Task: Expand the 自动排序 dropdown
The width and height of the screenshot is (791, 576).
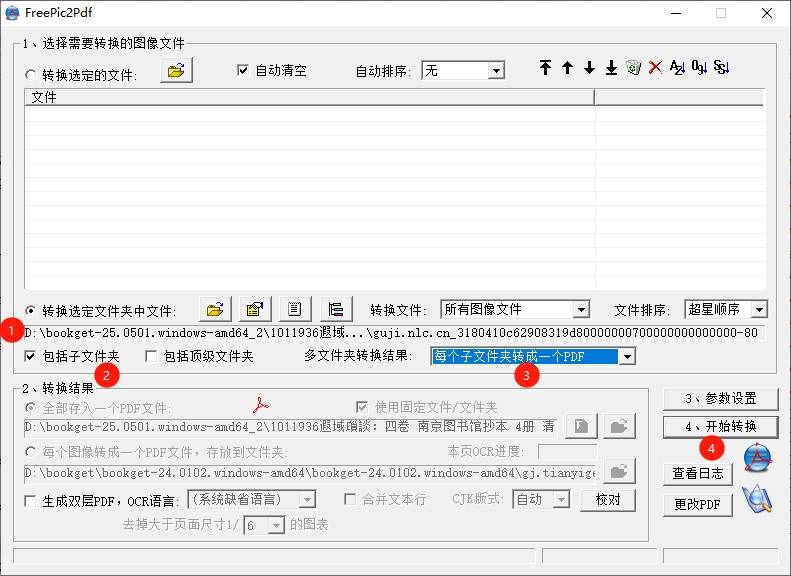Action: (x=496, y=71)
